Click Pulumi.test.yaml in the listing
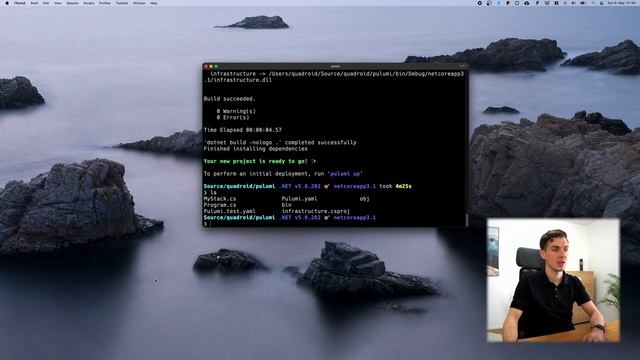Screen dimensions: 640x360 point(229,211)
